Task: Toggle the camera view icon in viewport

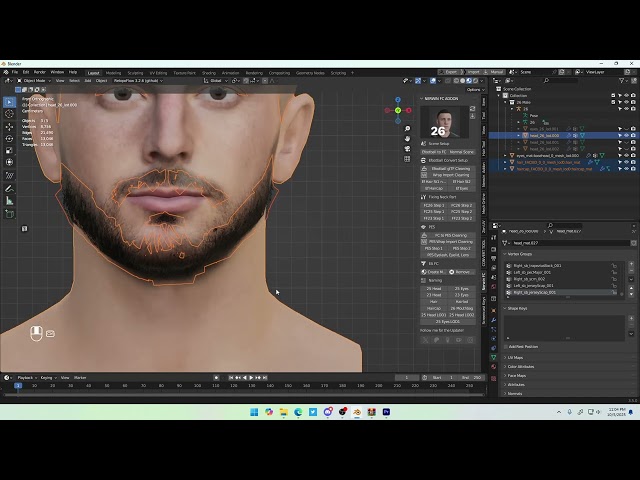Action: tap(407, 149)
